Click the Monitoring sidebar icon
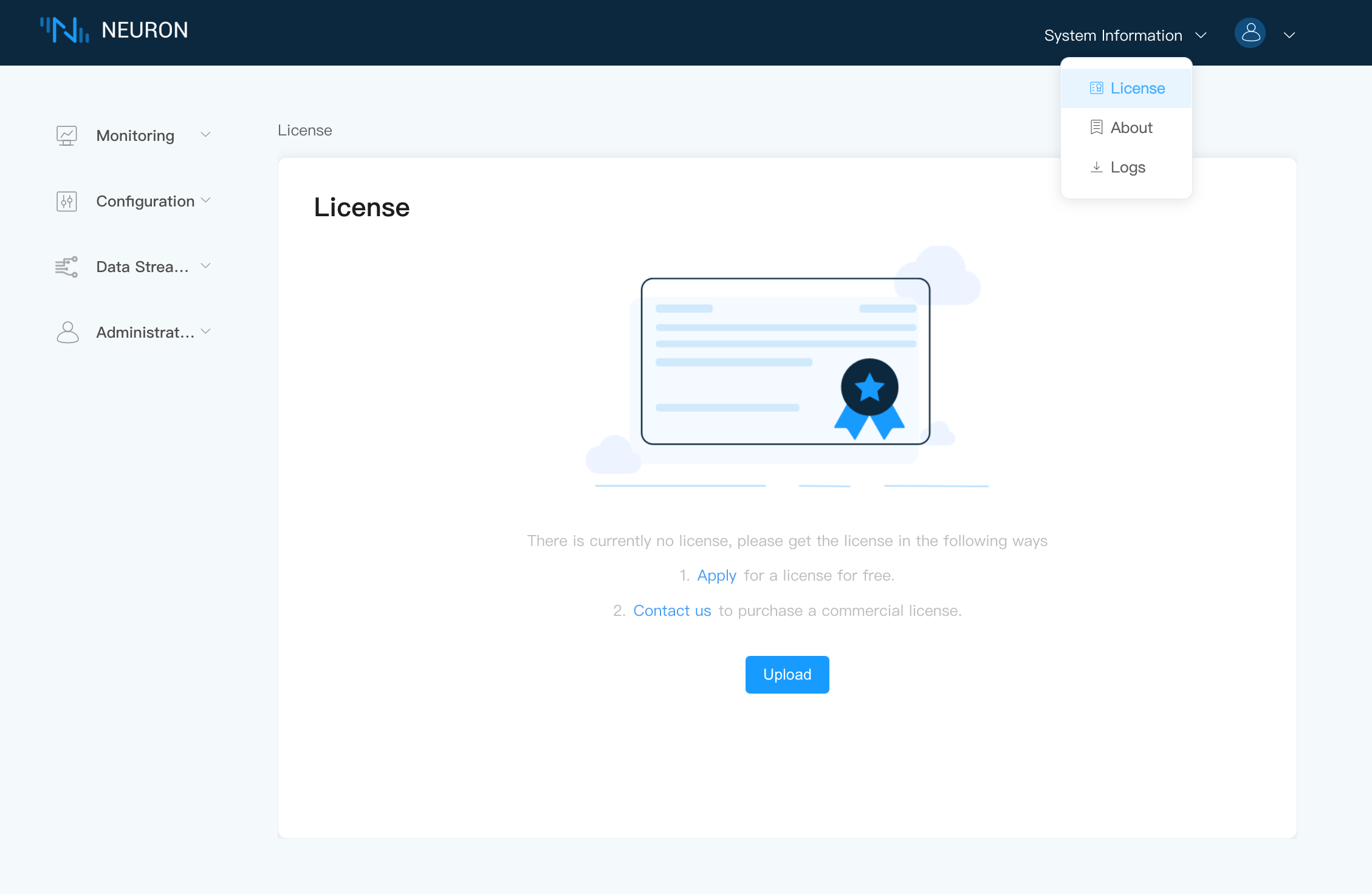Screen dimensions: 1372x894 click(x=67, y=135)
